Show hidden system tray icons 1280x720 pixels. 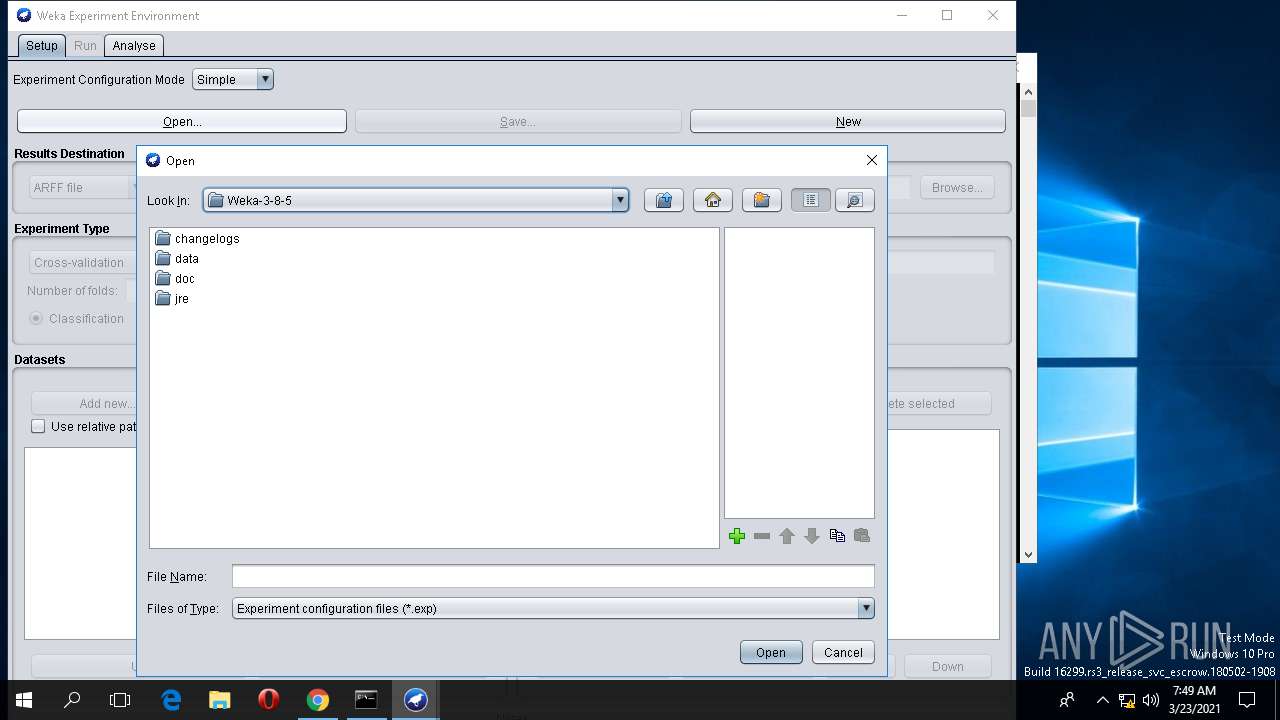click(x=1102, y=700)
